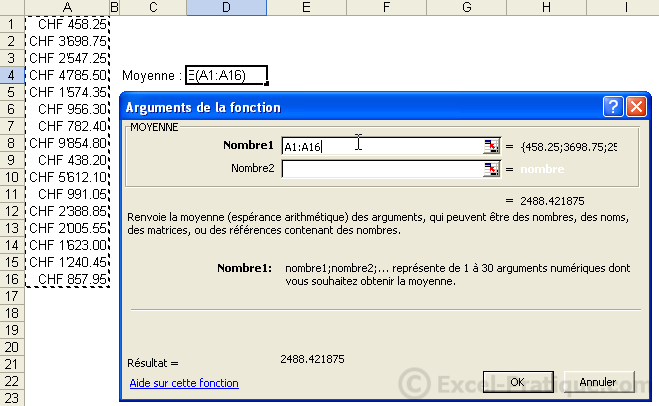Click cell with CHF 857.95
The height and width of the screenshot is (406, 659).
pyautogui.click(x=67, y=279)
